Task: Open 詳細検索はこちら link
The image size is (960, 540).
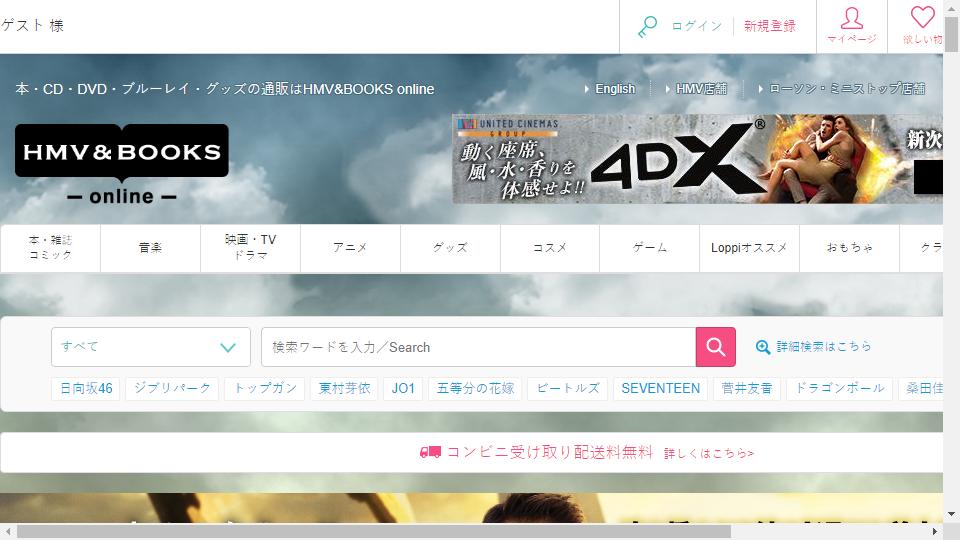Action: point(824,347)
